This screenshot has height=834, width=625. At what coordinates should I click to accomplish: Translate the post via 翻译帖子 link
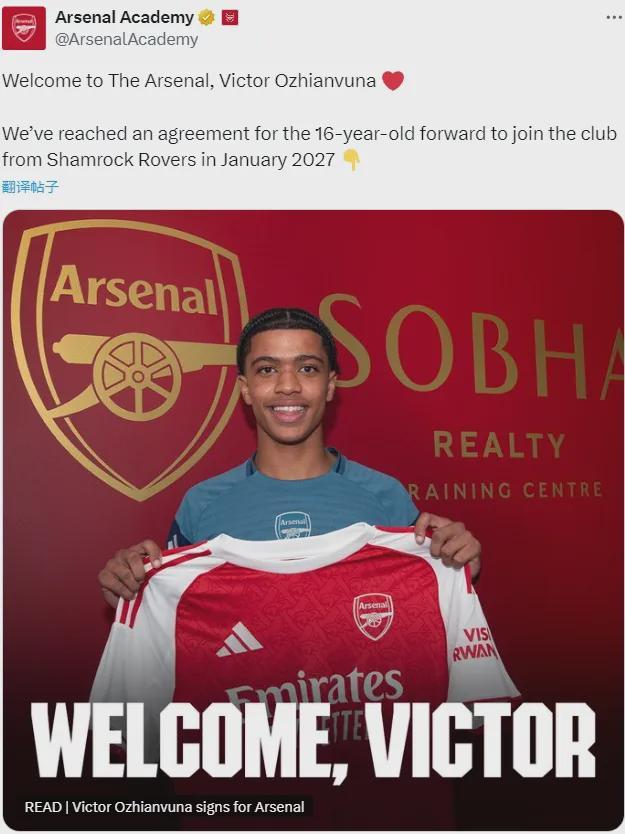point(30,186)
